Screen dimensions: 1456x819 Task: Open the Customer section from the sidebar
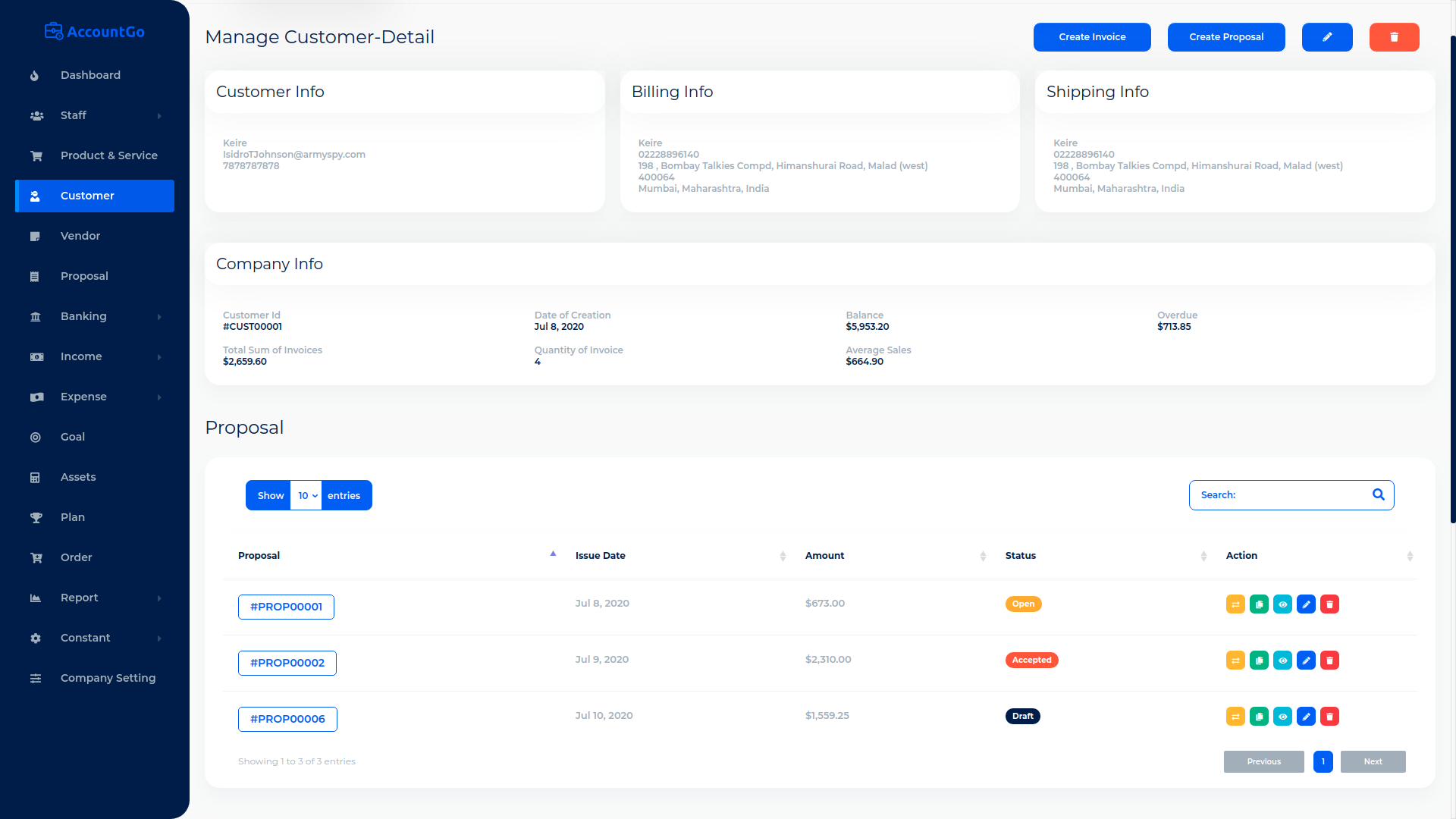(x=87, y=196)
